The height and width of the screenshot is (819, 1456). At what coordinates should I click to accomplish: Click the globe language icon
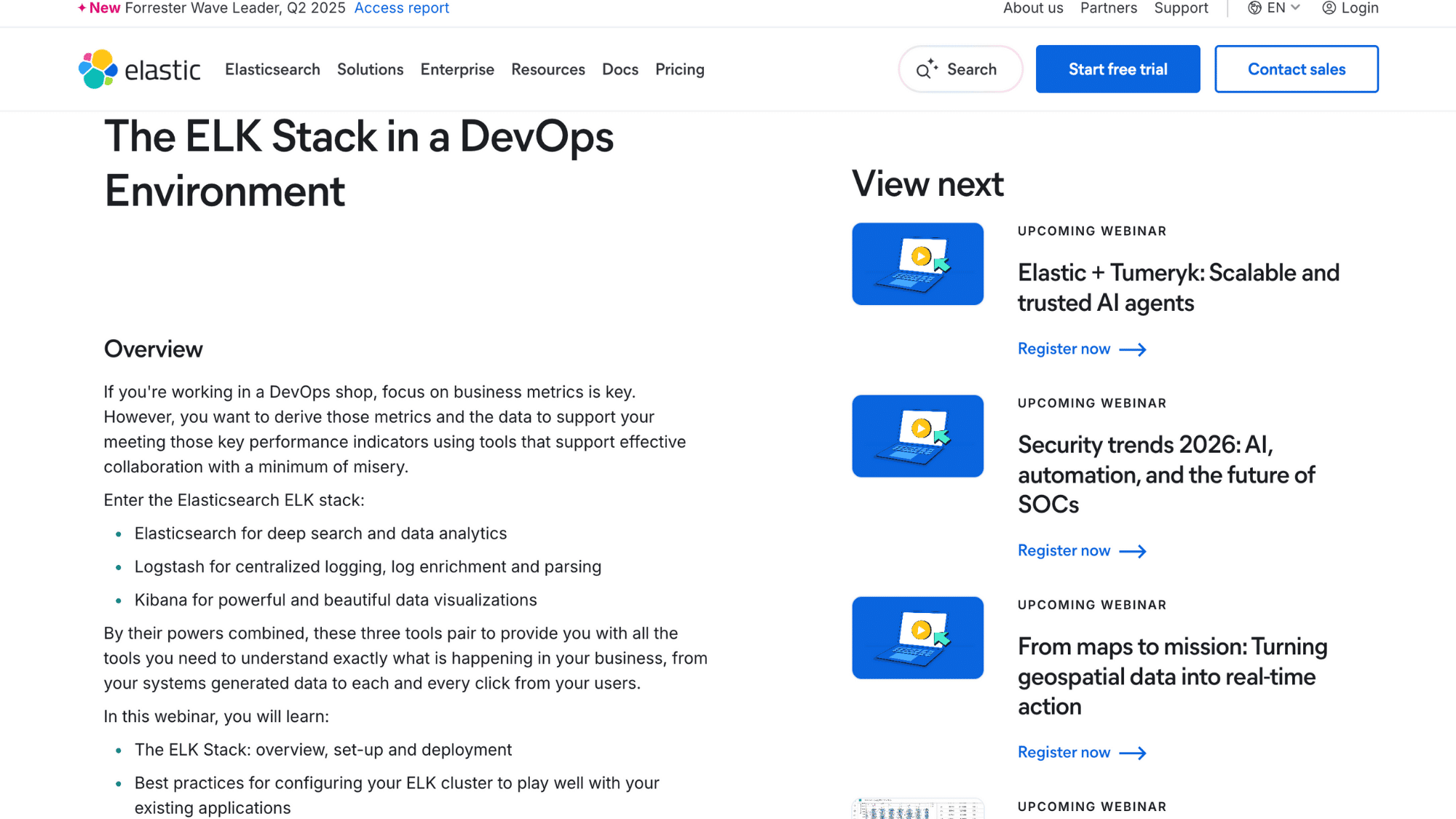pos(1254,8)
